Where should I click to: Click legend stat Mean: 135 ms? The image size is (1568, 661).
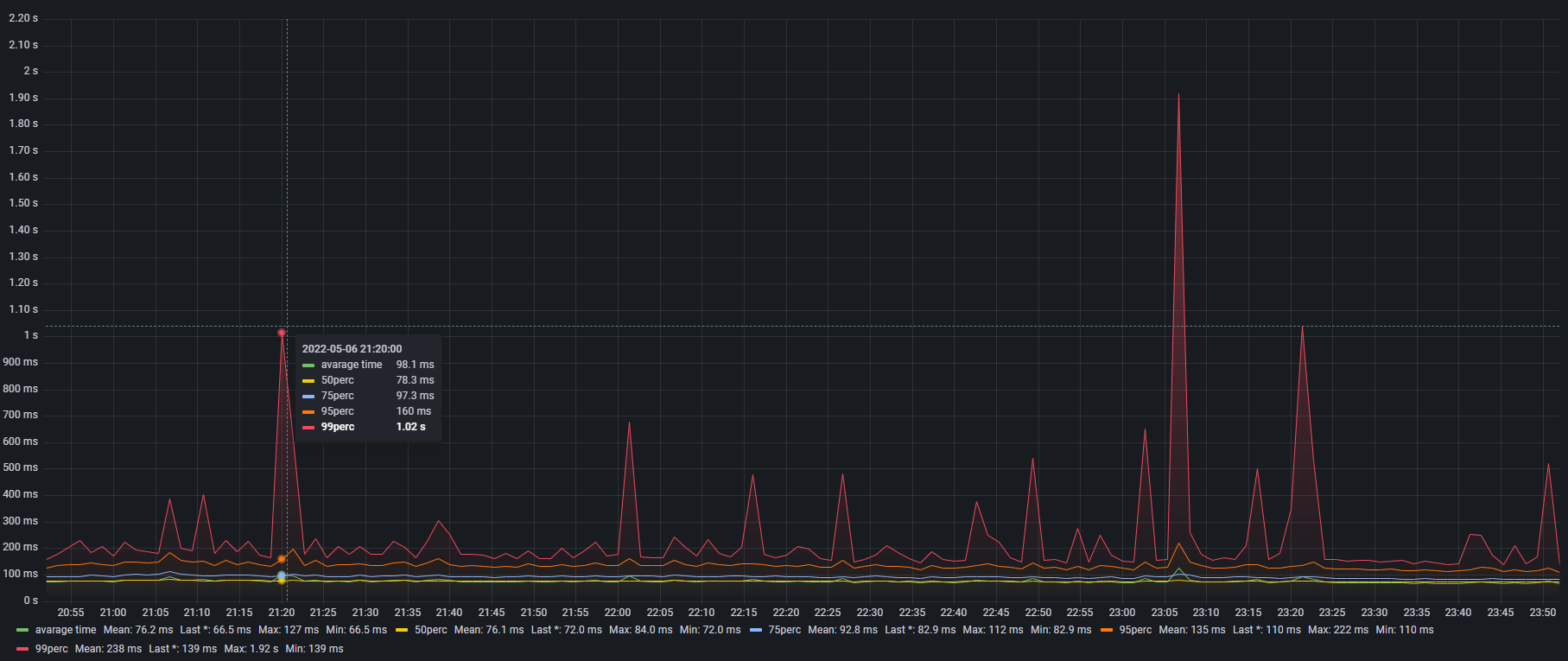tap(1192, 630)
